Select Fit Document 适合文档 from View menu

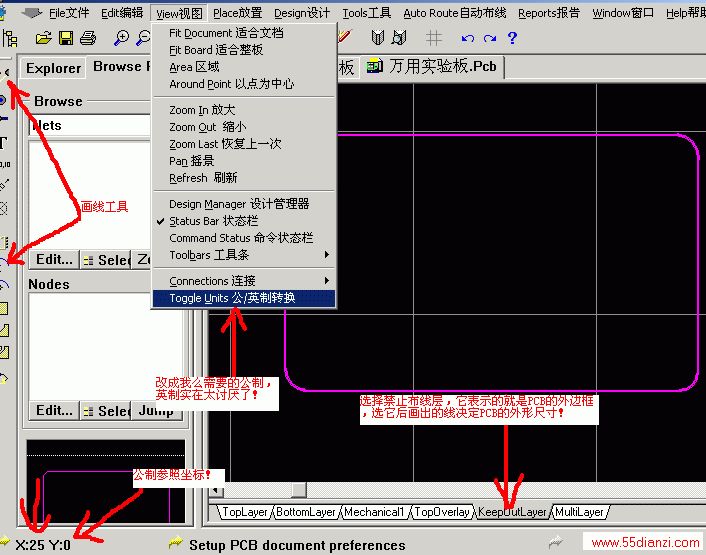[x=244, y=33]
